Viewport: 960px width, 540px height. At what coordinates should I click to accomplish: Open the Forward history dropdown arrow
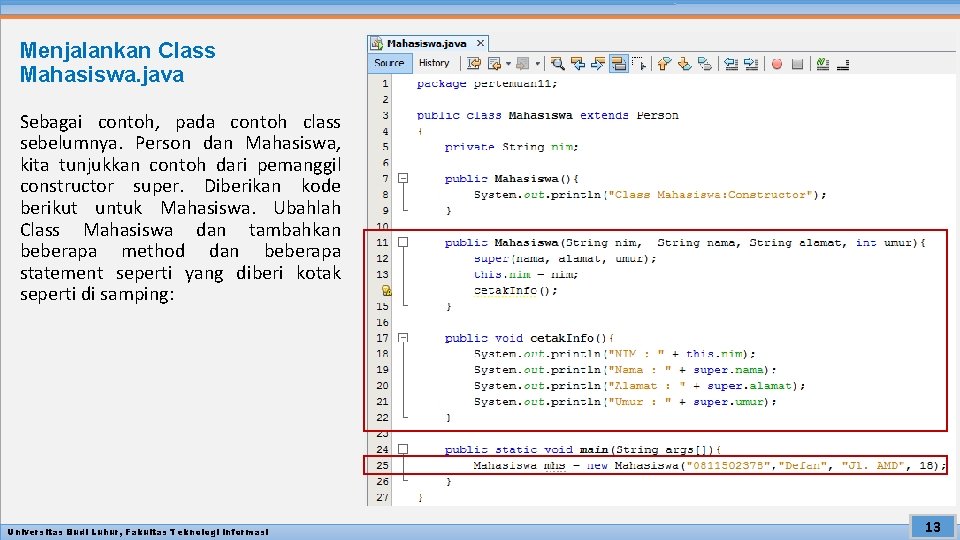tap(538, 64)
